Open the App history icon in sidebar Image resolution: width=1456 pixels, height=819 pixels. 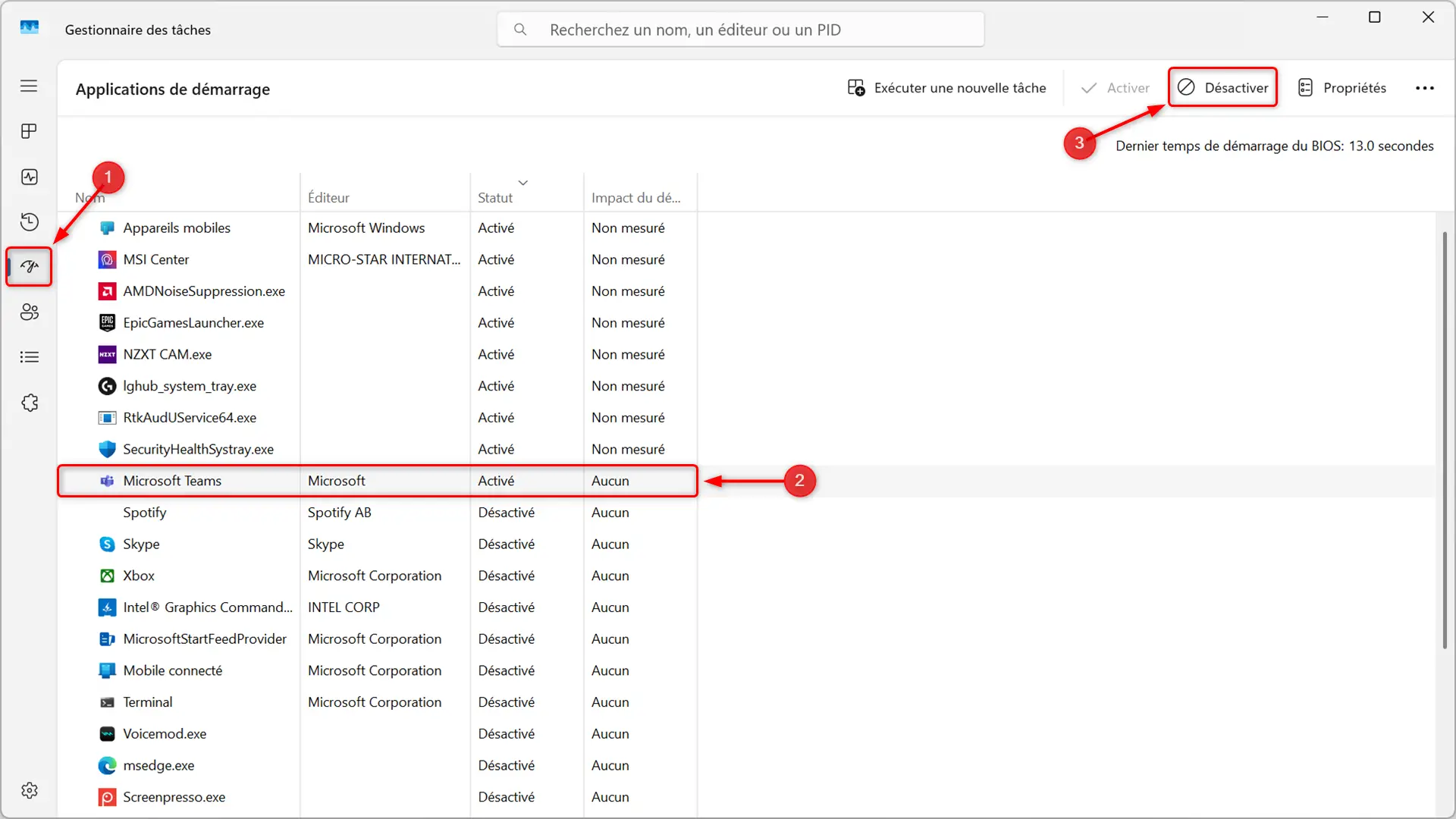29,221
